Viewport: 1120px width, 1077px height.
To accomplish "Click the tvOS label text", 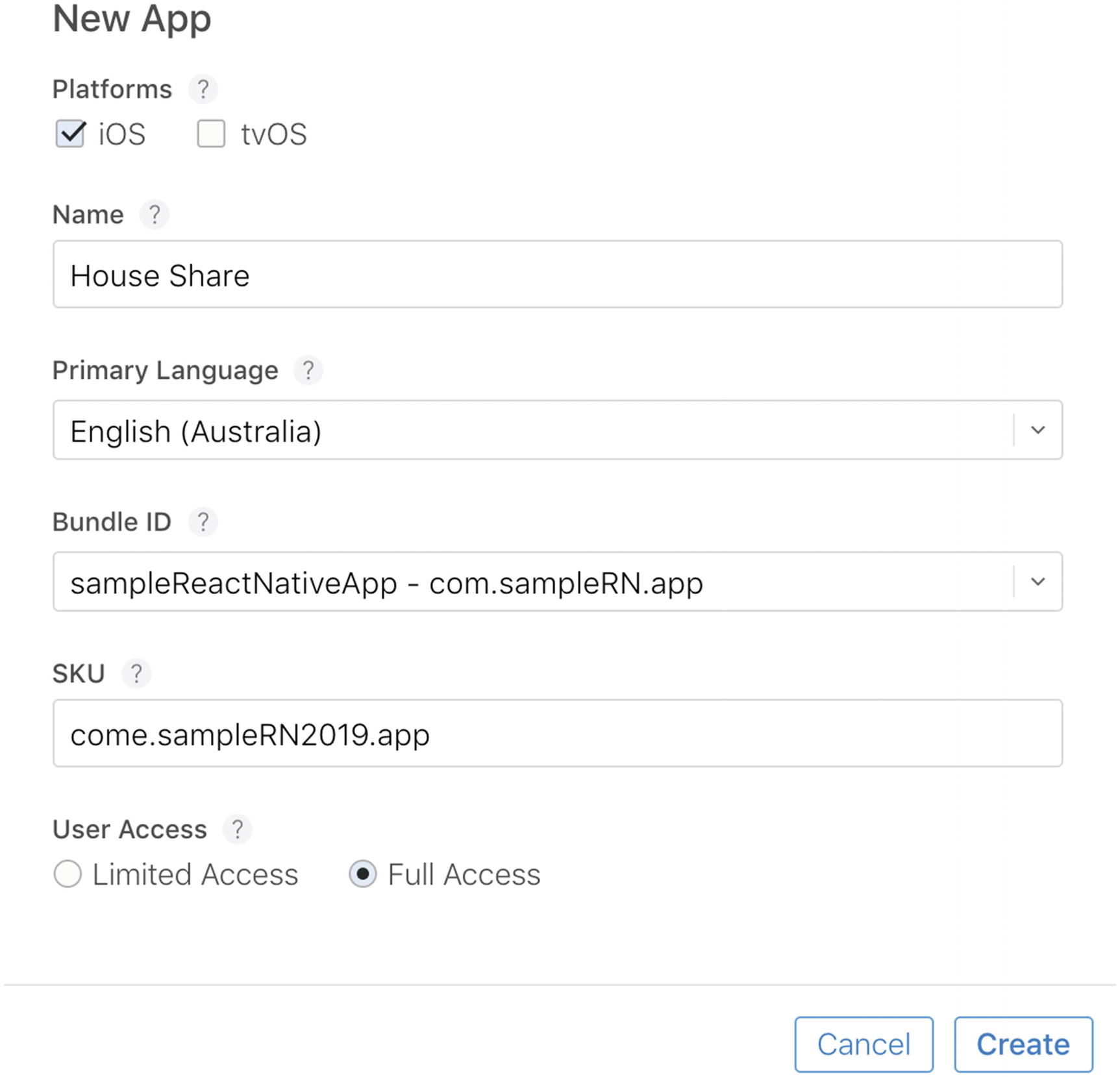I will [x=273, y=134].
